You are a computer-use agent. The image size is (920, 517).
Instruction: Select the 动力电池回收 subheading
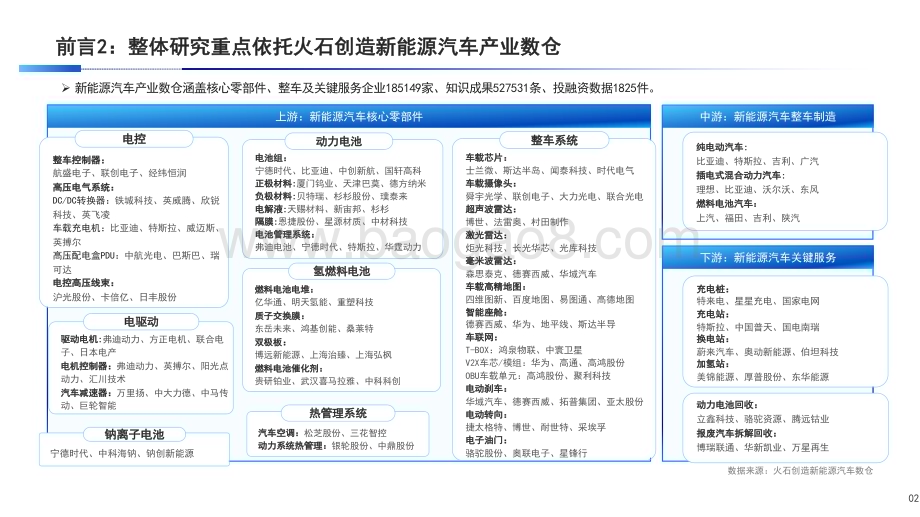click(x=727, y=405)
